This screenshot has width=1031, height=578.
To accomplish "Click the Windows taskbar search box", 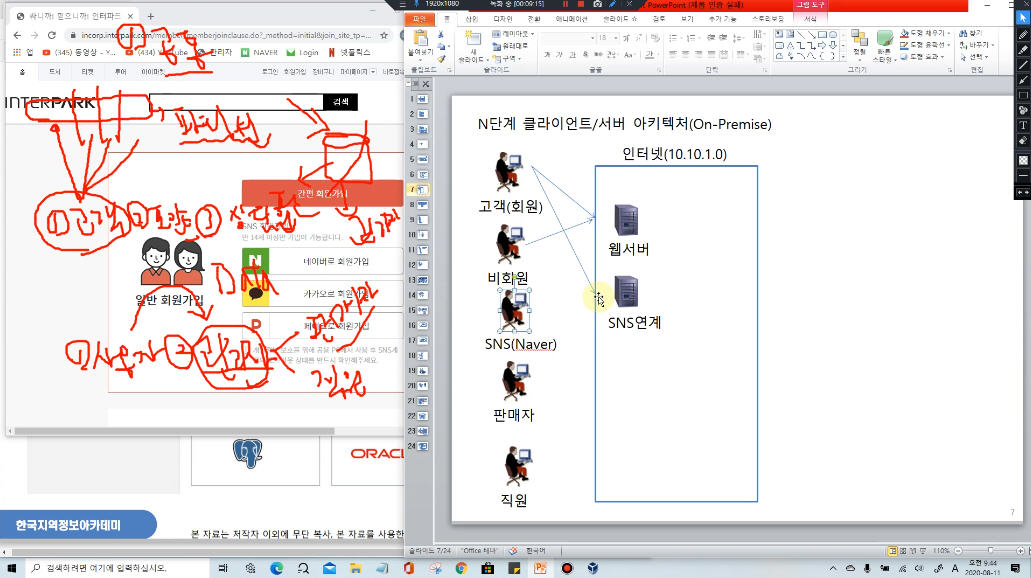I will click(x=119, y=568).
